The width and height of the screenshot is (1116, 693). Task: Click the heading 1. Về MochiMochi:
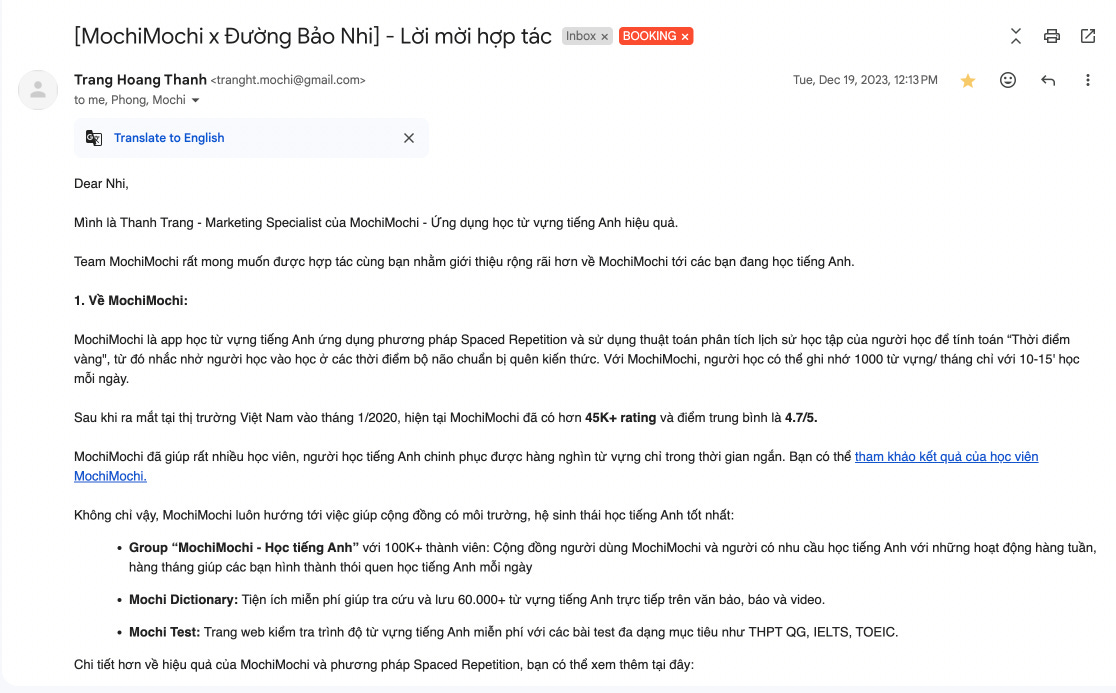click(131, 301)
